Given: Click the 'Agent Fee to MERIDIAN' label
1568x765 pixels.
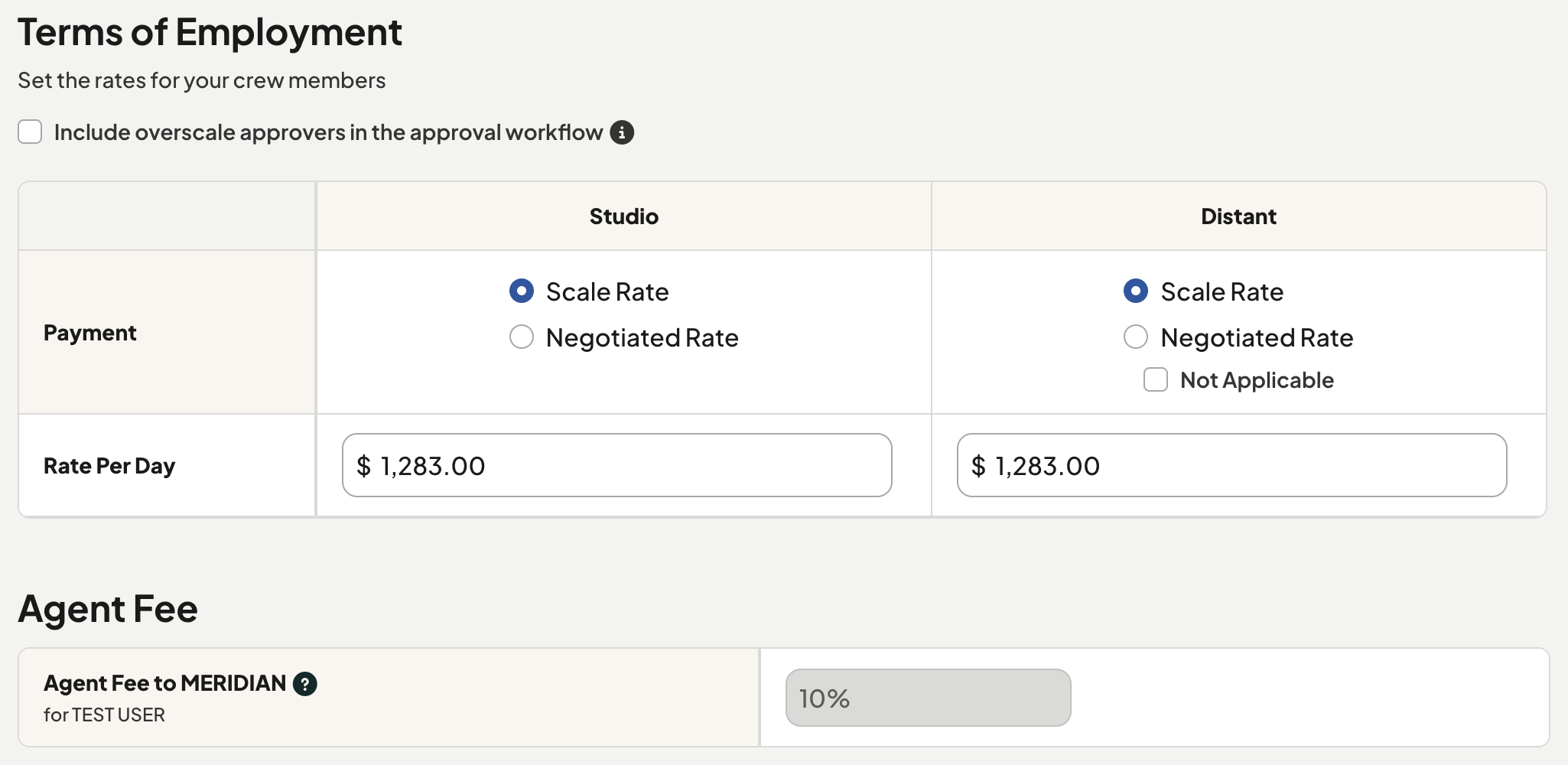Looking at the screenshot, I should [164, 683].
